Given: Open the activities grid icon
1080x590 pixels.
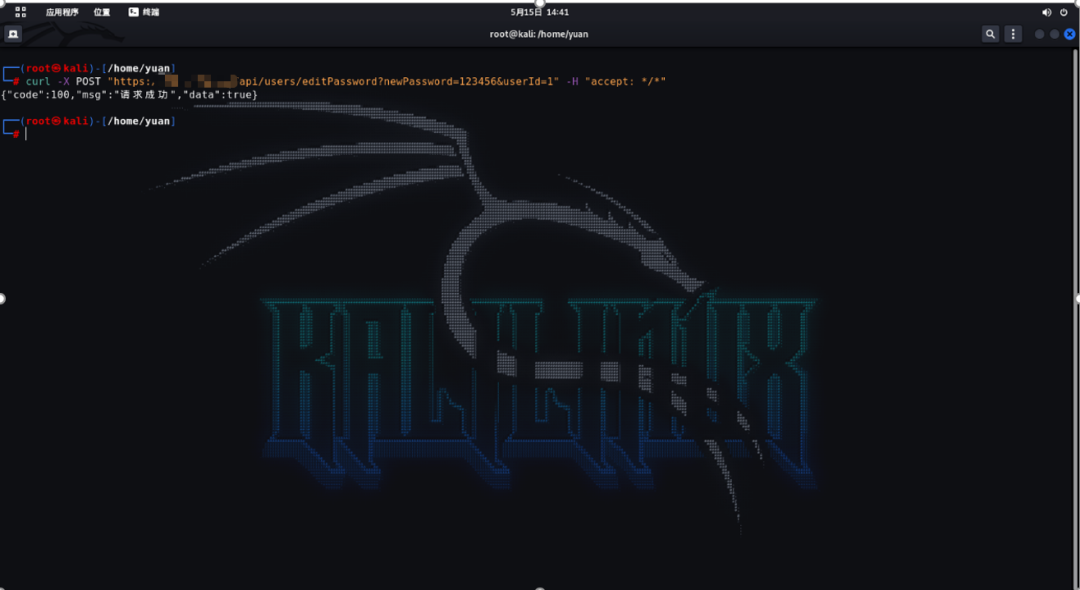Looking at the screenshot, I should 21,12.
